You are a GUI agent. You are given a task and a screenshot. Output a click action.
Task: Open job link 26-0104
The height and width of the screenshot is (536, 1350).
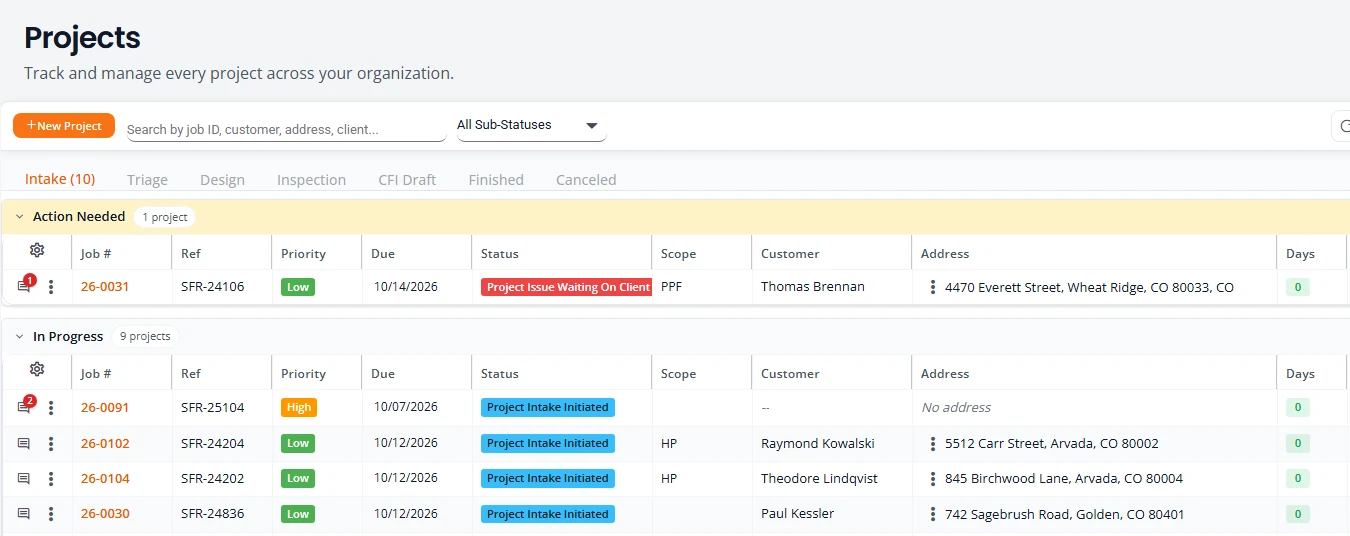click(x=105, y=479)
